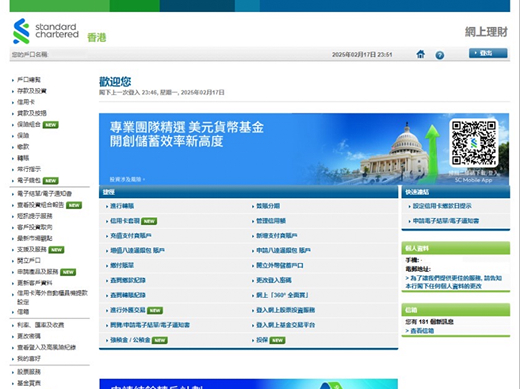Click 登入網上股票投資服務 link
The image size is (520, 389).
click(x=285, y=310)
